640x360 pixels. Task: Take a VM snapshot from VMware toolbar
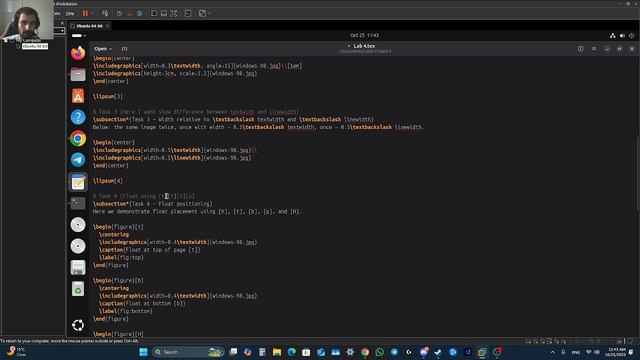point(119,13)
